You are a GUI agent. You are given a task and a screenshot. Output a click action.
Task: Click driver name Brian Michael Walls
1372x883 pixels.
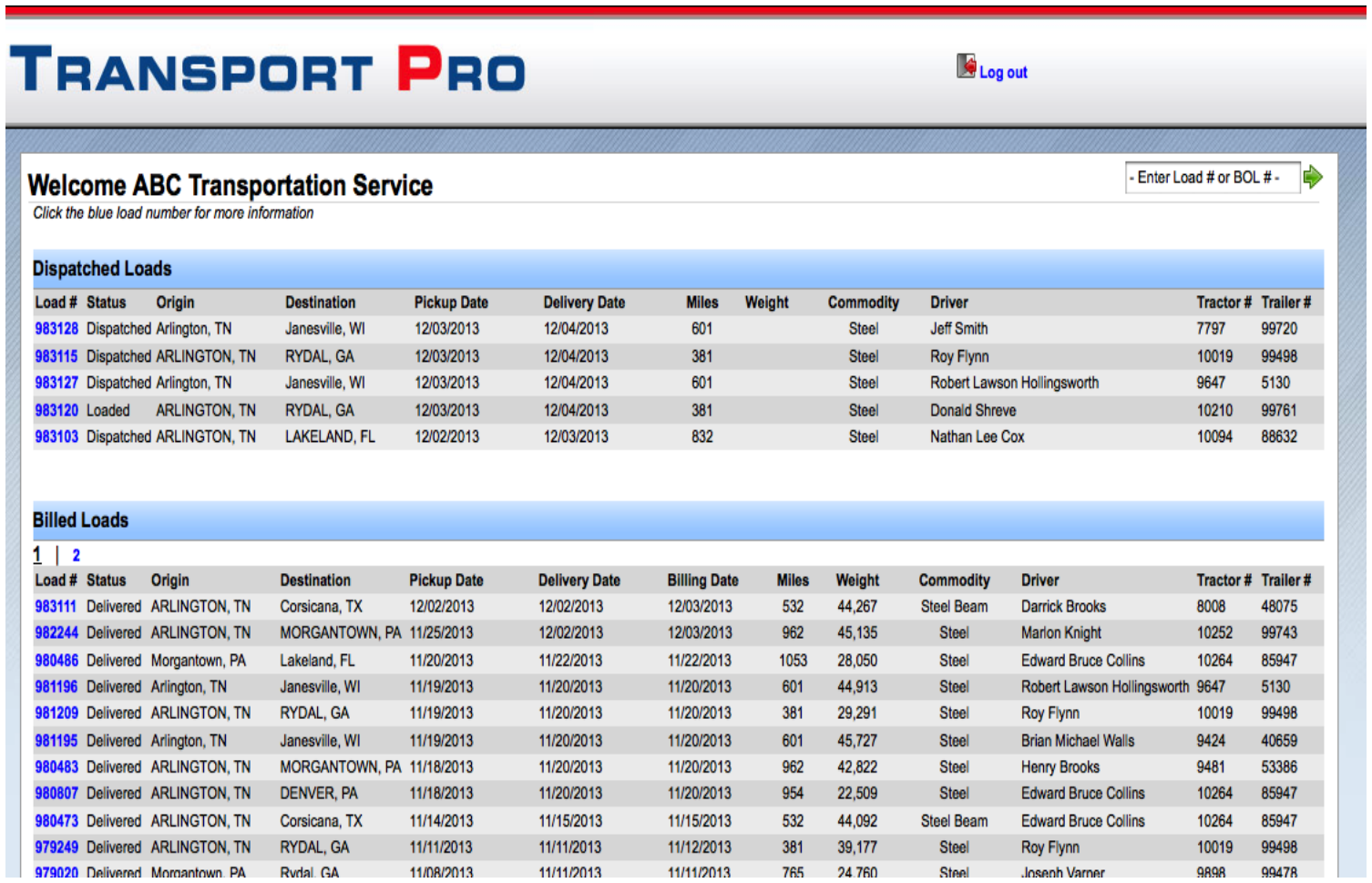tap(1078, 741)
